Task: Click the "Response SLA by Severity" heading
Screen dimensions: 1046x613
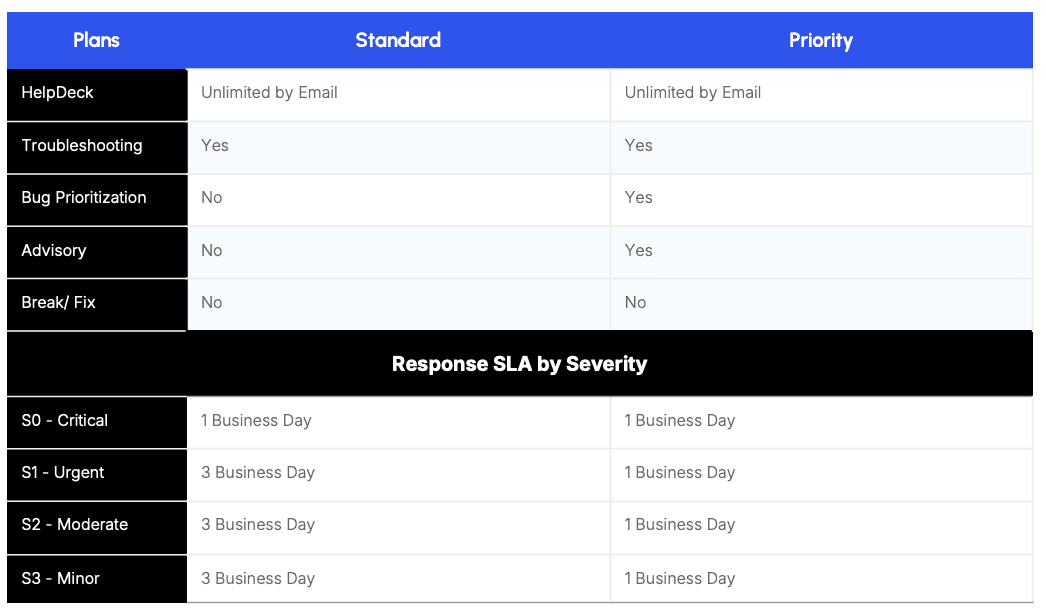Action: 519,364
